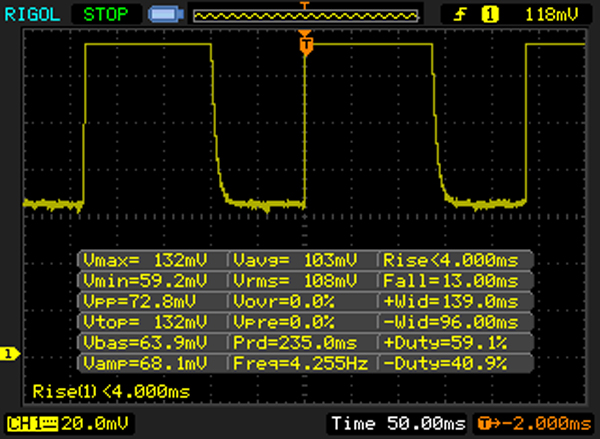Screen dimensions: 600x439
Task: Click the Vbas=63.9mV measurement
Action: (145, 342)
